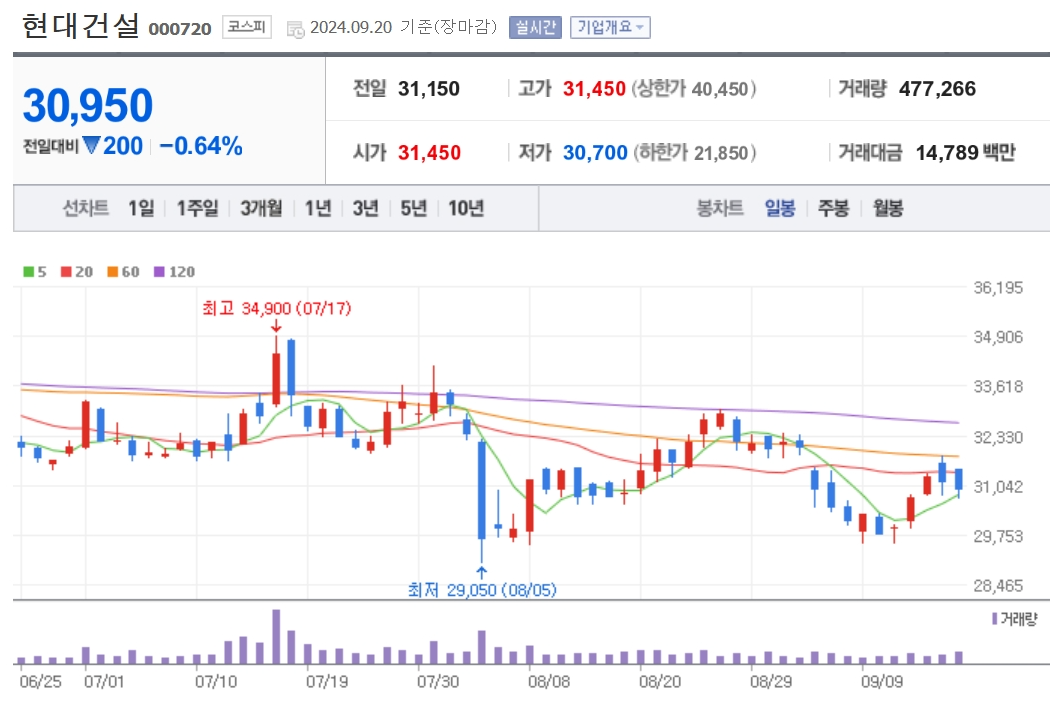Select the 5년 line chart period
1050x703 pixels.
click(x=414, y=208)
